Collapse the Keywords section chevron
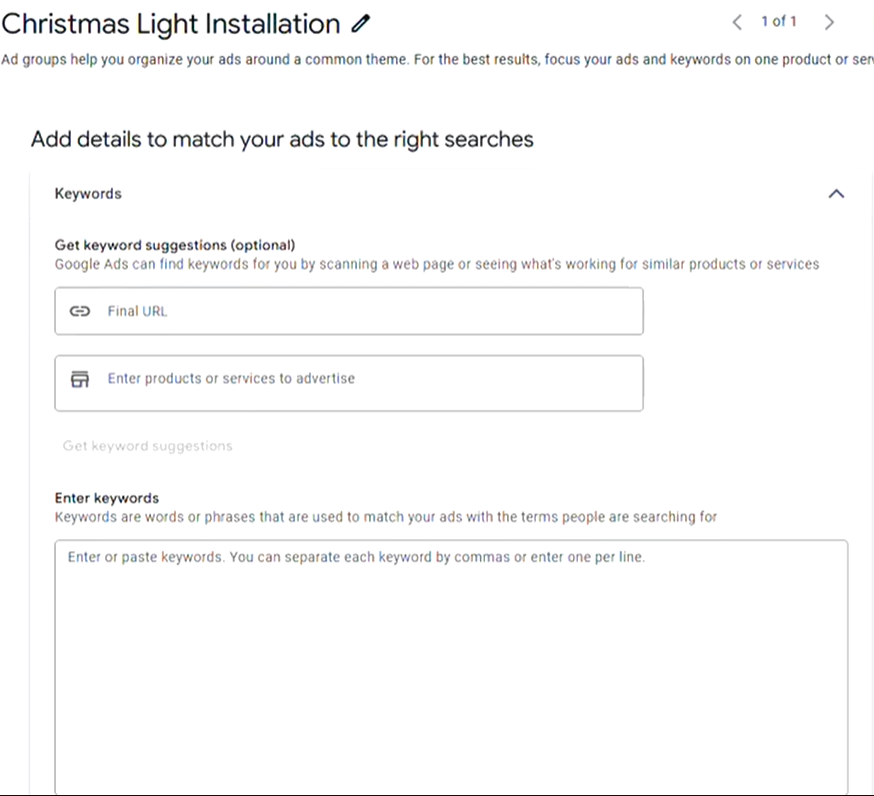Image resolution: width=874 pixels, height=796 pixels. (836, 194)
